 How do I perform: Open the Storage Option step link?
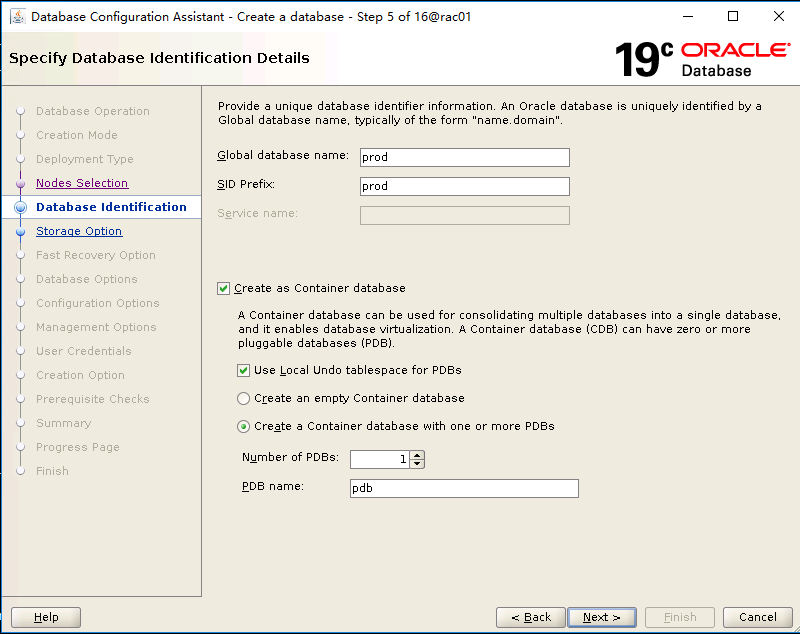click(79, 231)
